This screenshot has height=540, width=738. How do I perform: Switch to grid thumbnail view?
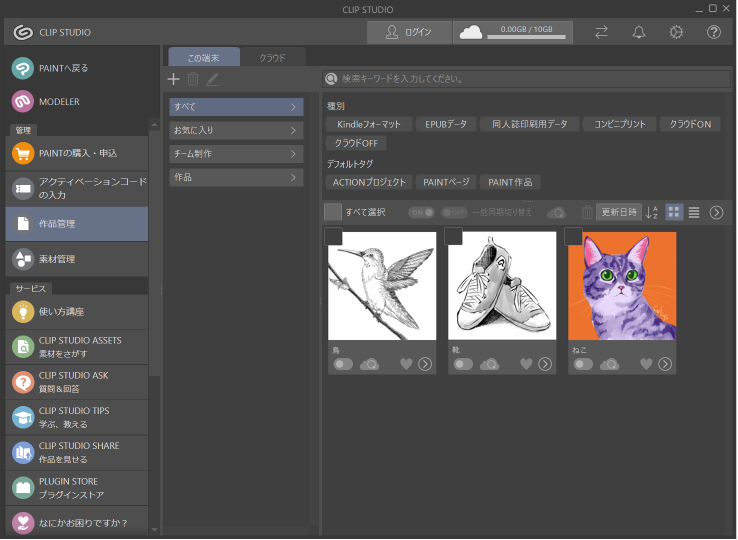[x=674, y=212]
